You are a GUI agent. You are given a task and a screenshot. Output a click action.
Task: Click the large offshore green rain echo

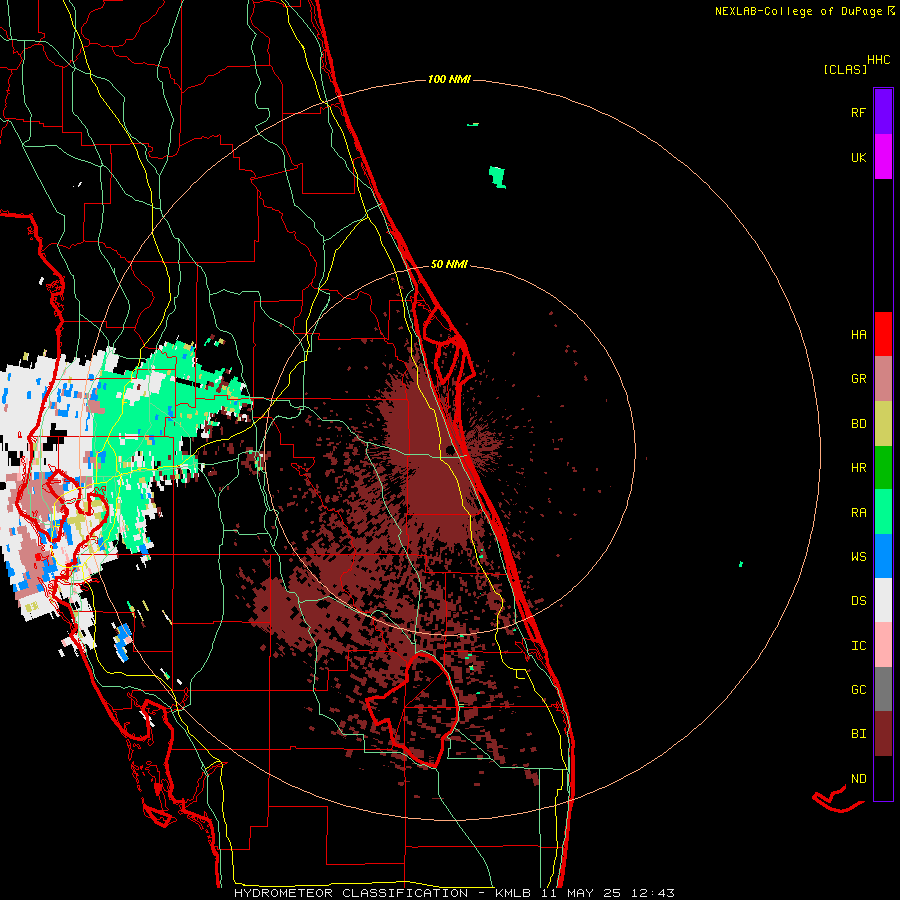[x=497, y=177]
